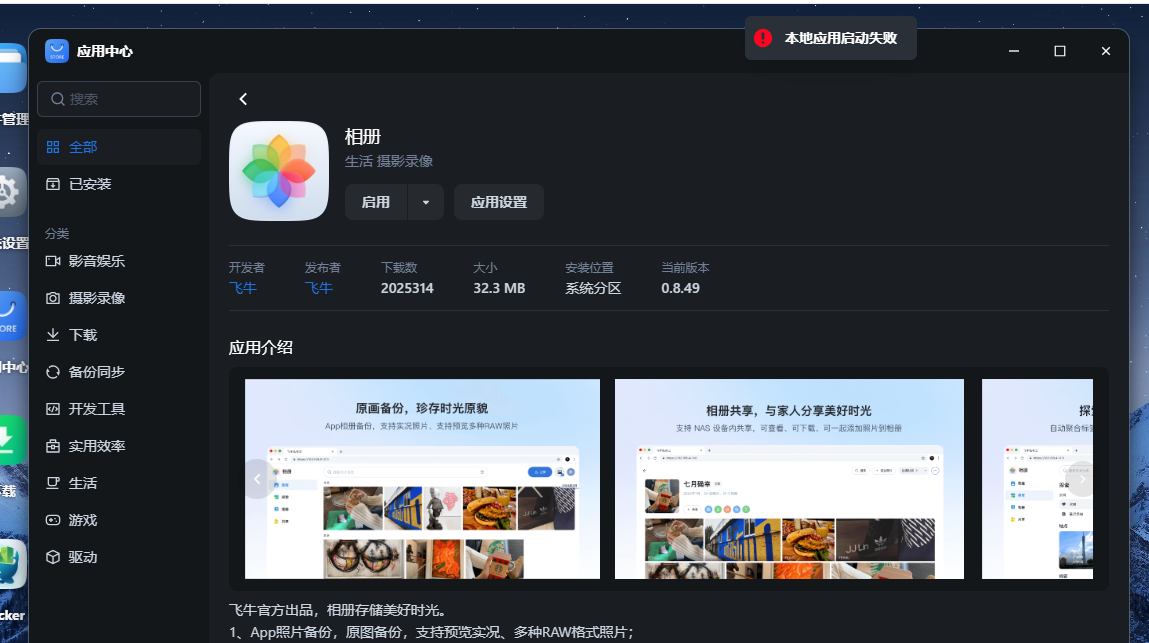Click the 实用效率 briefcase icon
This screenshot has width=1149, height=643.
pyautogui.click(x=53, y=446)
